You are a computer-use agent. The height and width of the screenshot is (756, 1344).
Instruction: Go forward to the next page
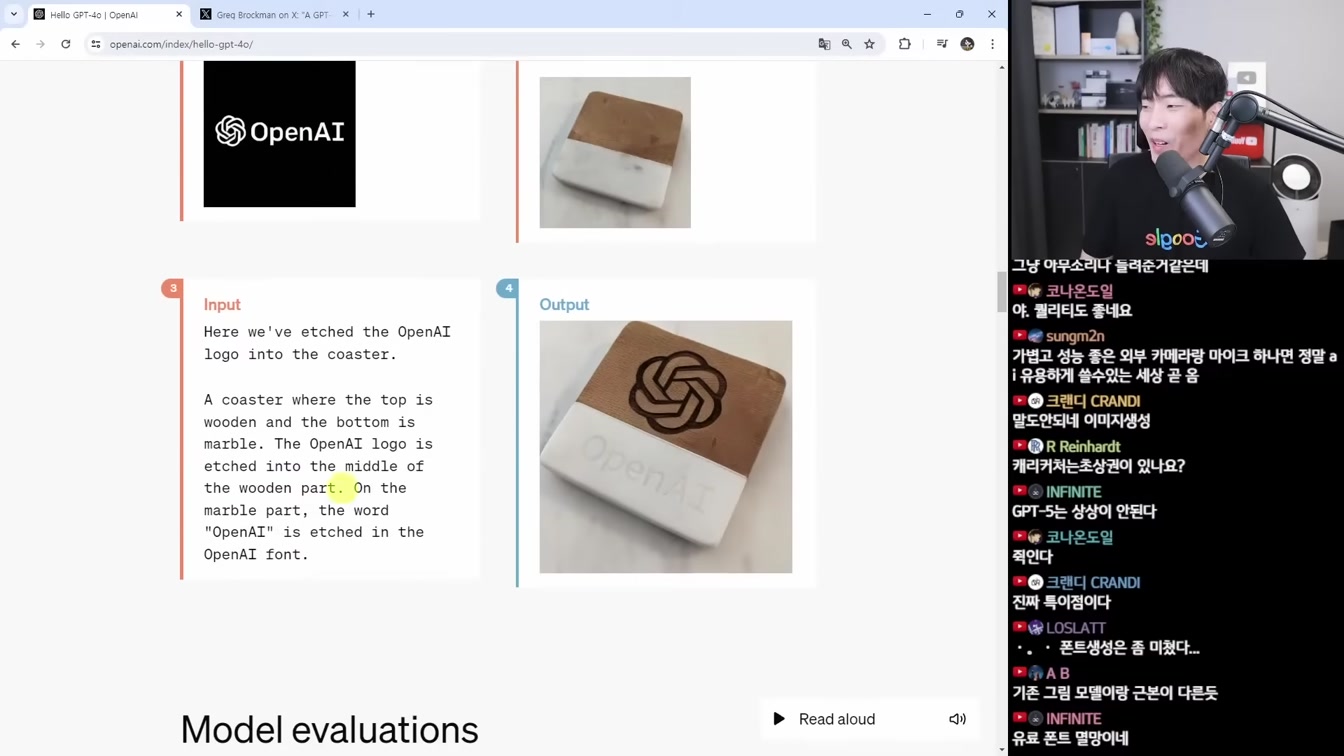click(x=40, y=44)
